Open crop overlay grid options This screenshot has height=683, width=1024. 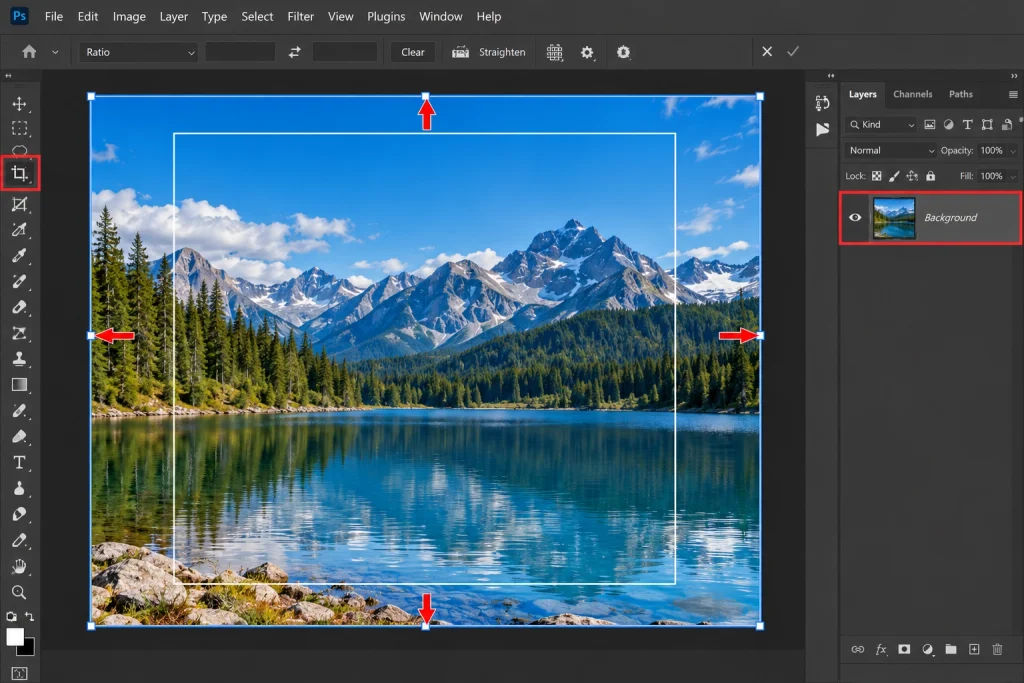(554, 52)
